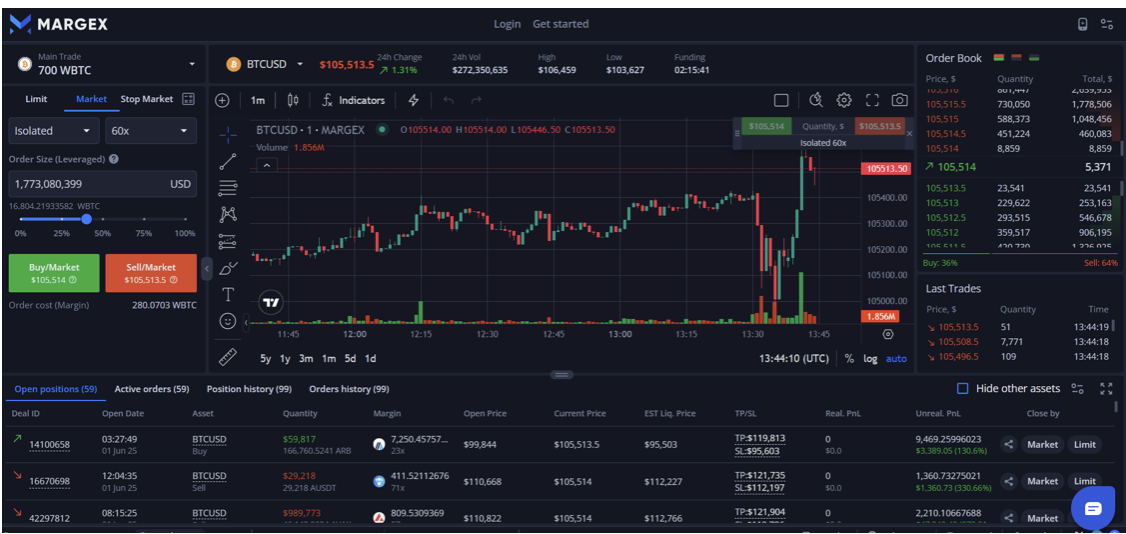Select the ruler measure tool
Image resolution: width=1126 pixels, height=534 pixels.
click(228, 357)
